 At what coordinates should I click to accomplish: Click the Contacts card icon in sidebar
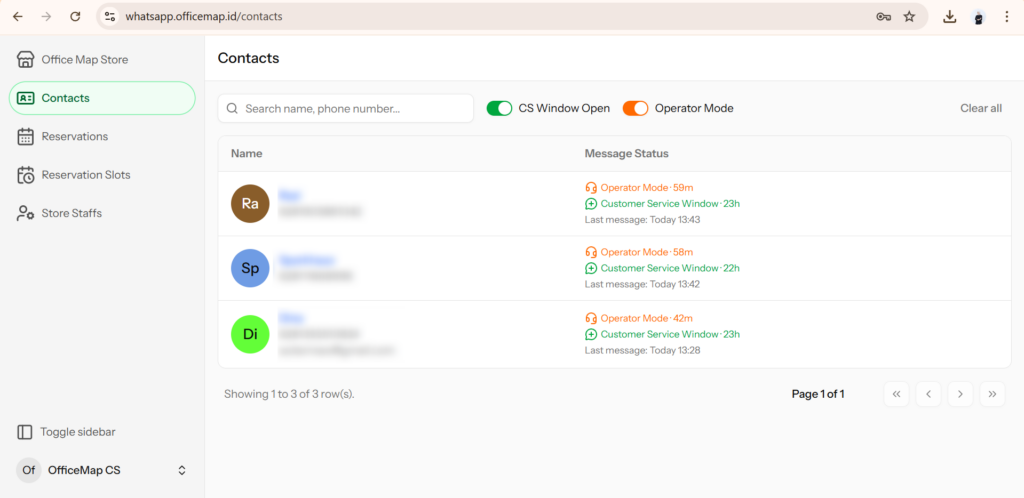[25, 98]
